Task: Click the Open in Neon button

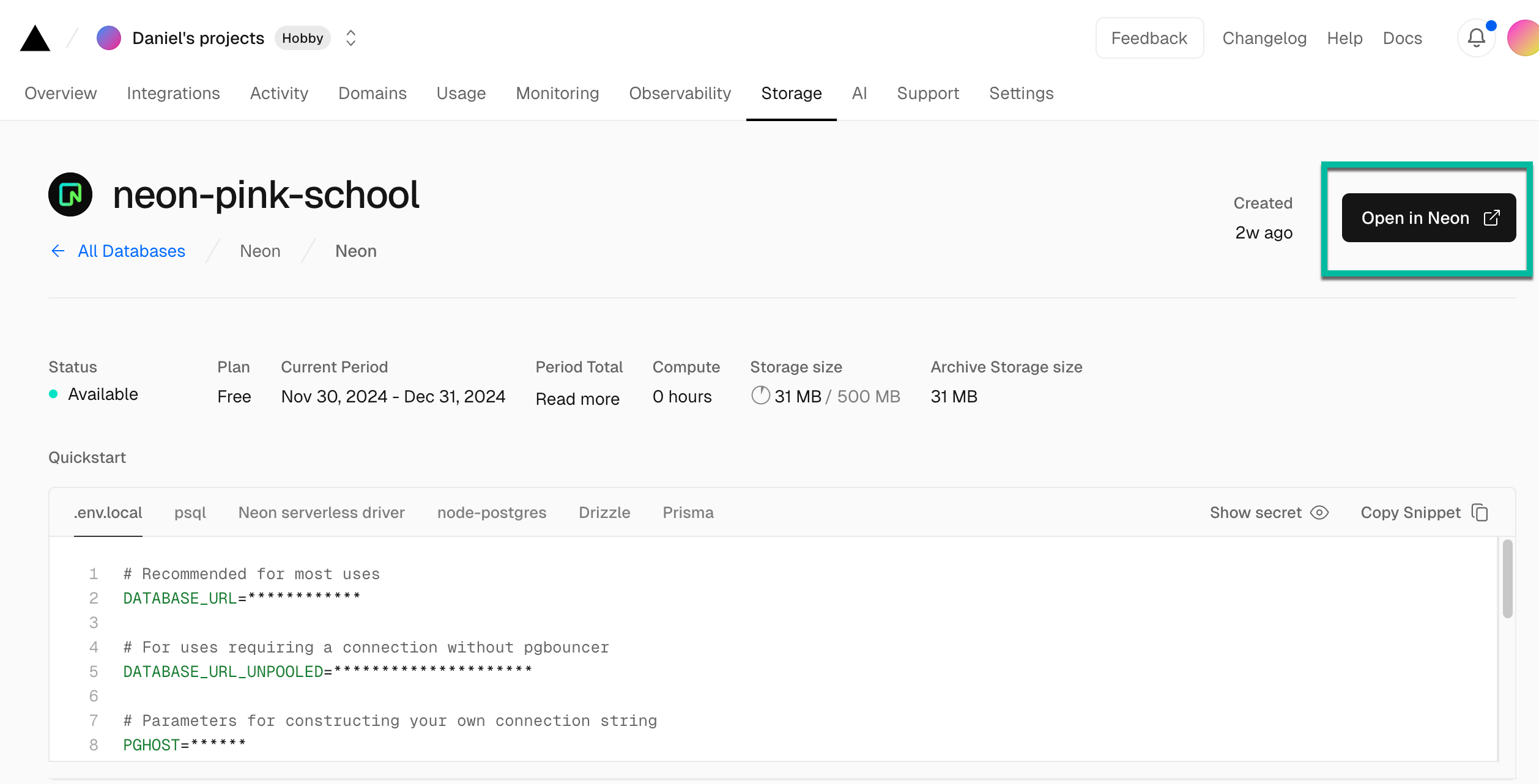Action: pos(1428,218)
